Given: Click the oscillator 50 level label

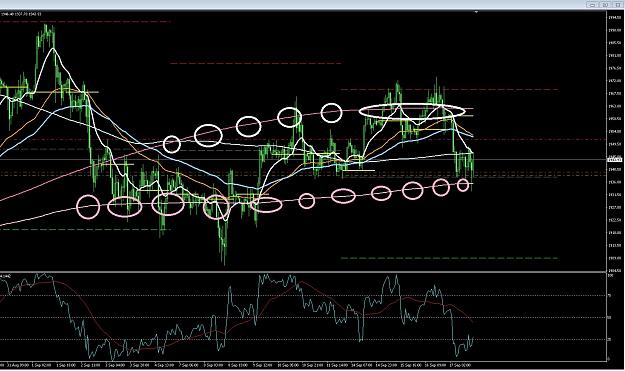Looking at the screenshot, I should click(x=609, y=318).
